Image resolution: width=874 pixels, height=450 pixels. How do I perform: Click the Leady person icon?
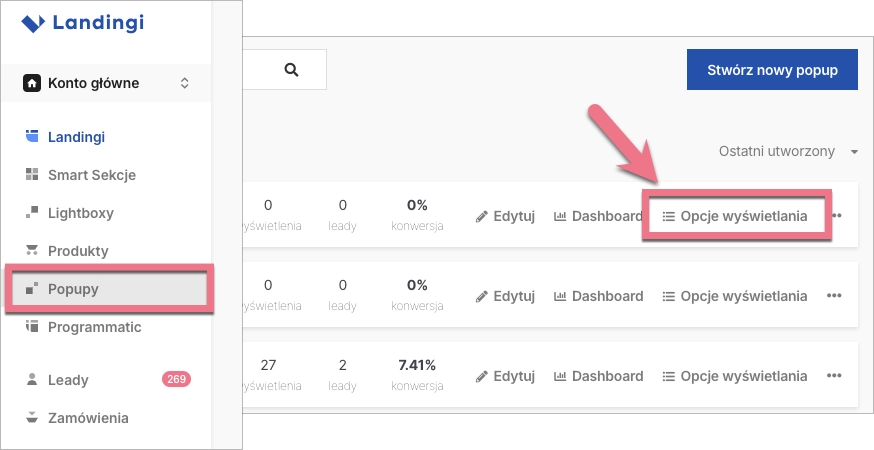click(32, 380)
